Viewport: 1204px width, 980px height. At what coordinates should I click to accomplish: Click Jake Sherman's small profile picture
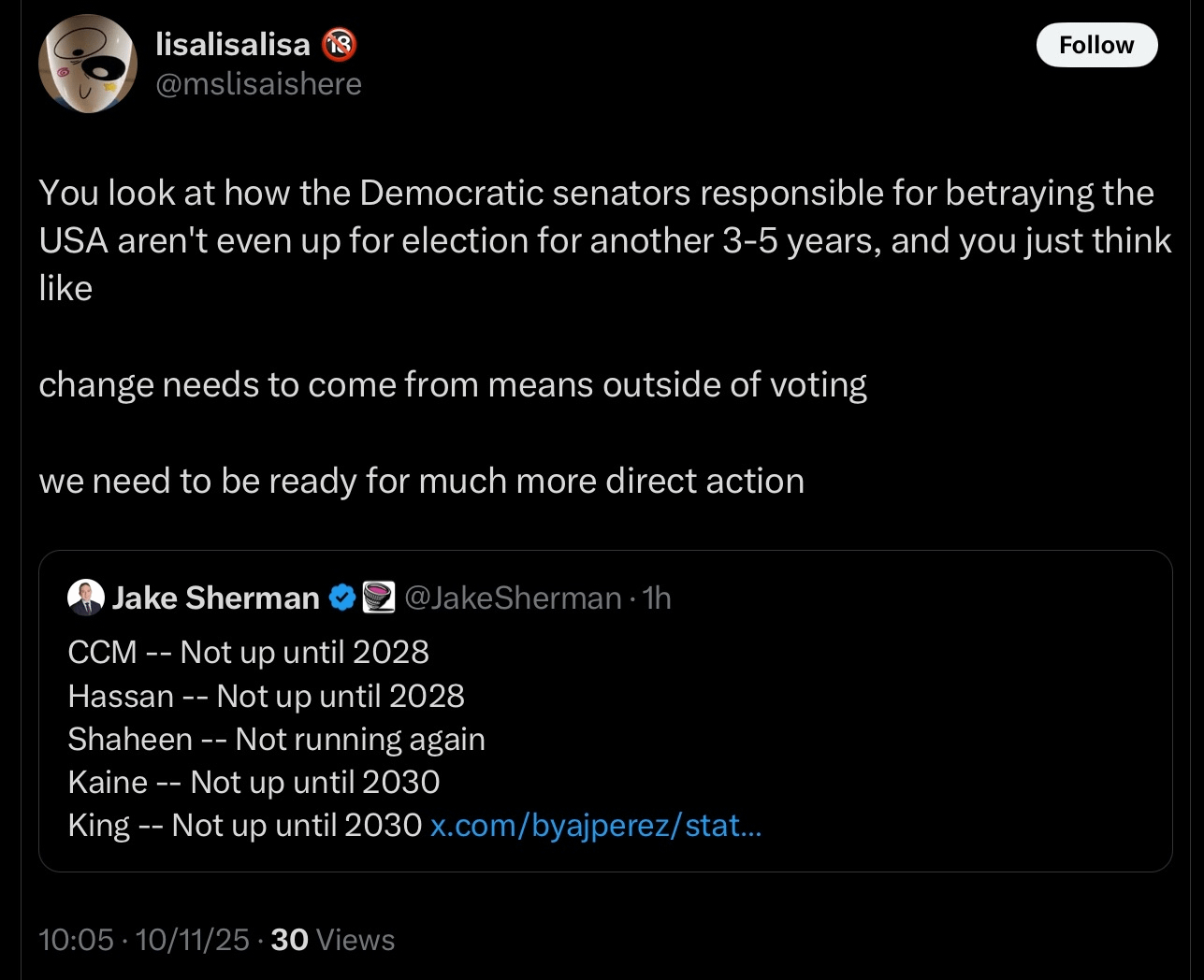[86, 598]
